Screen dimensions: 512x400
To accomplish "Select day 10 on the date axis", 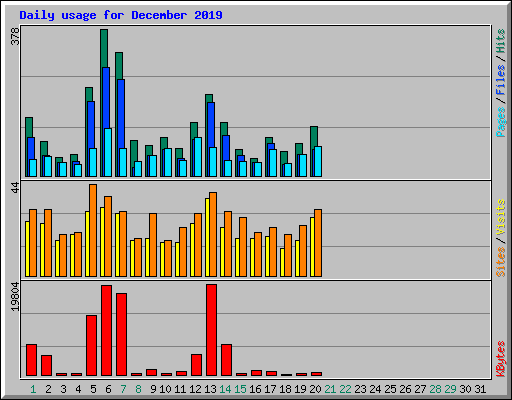I will [x=165, y=389].
